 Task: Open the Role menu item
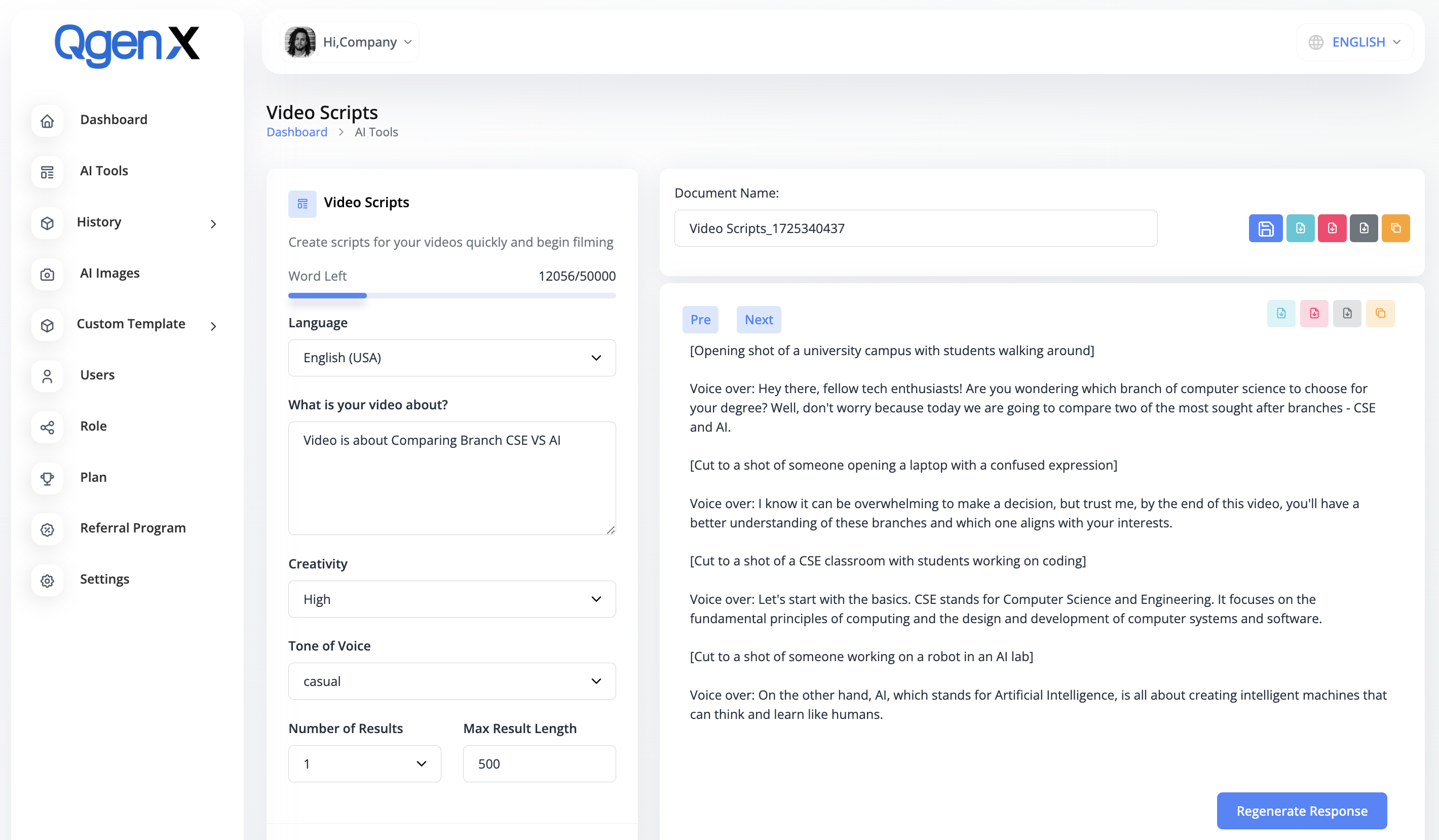tap(93, 426)
